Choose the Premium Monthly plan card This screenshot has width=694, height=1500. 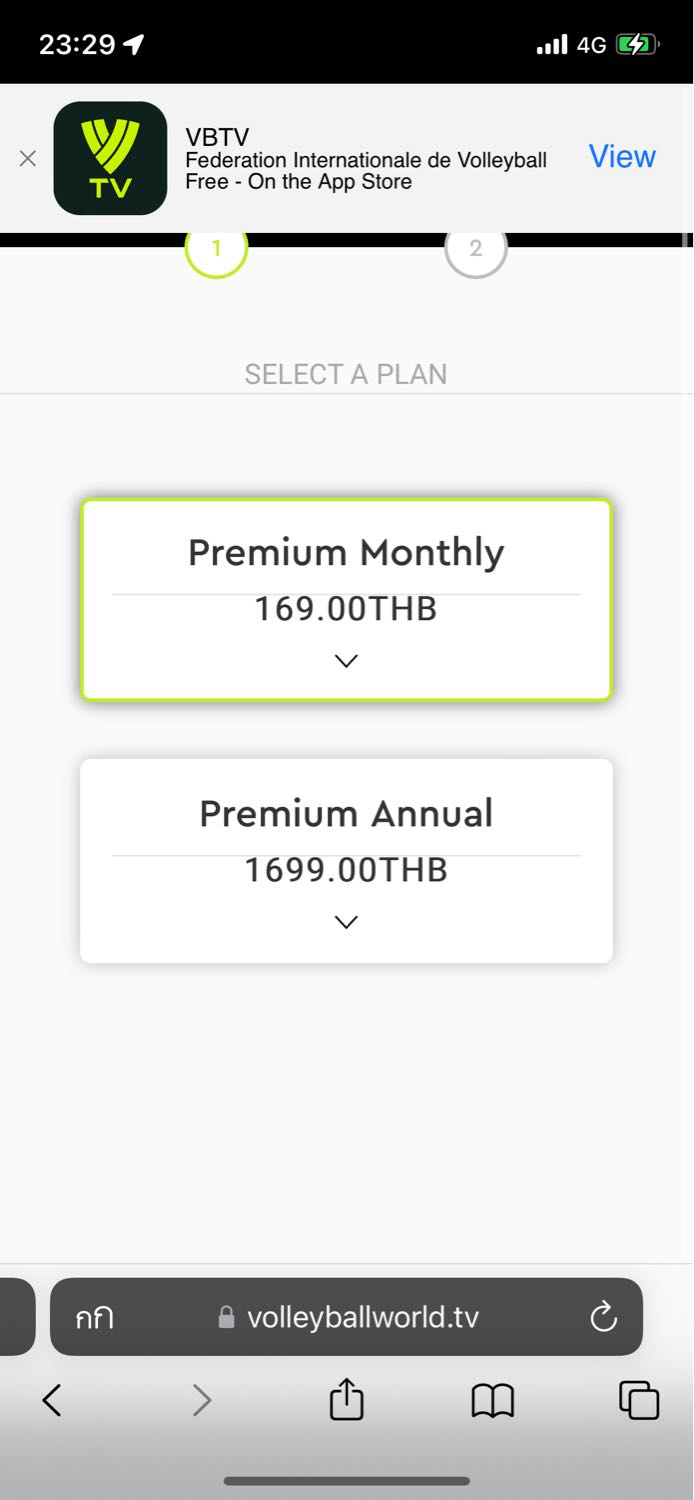pyautogui.click(x=346, y=600)
